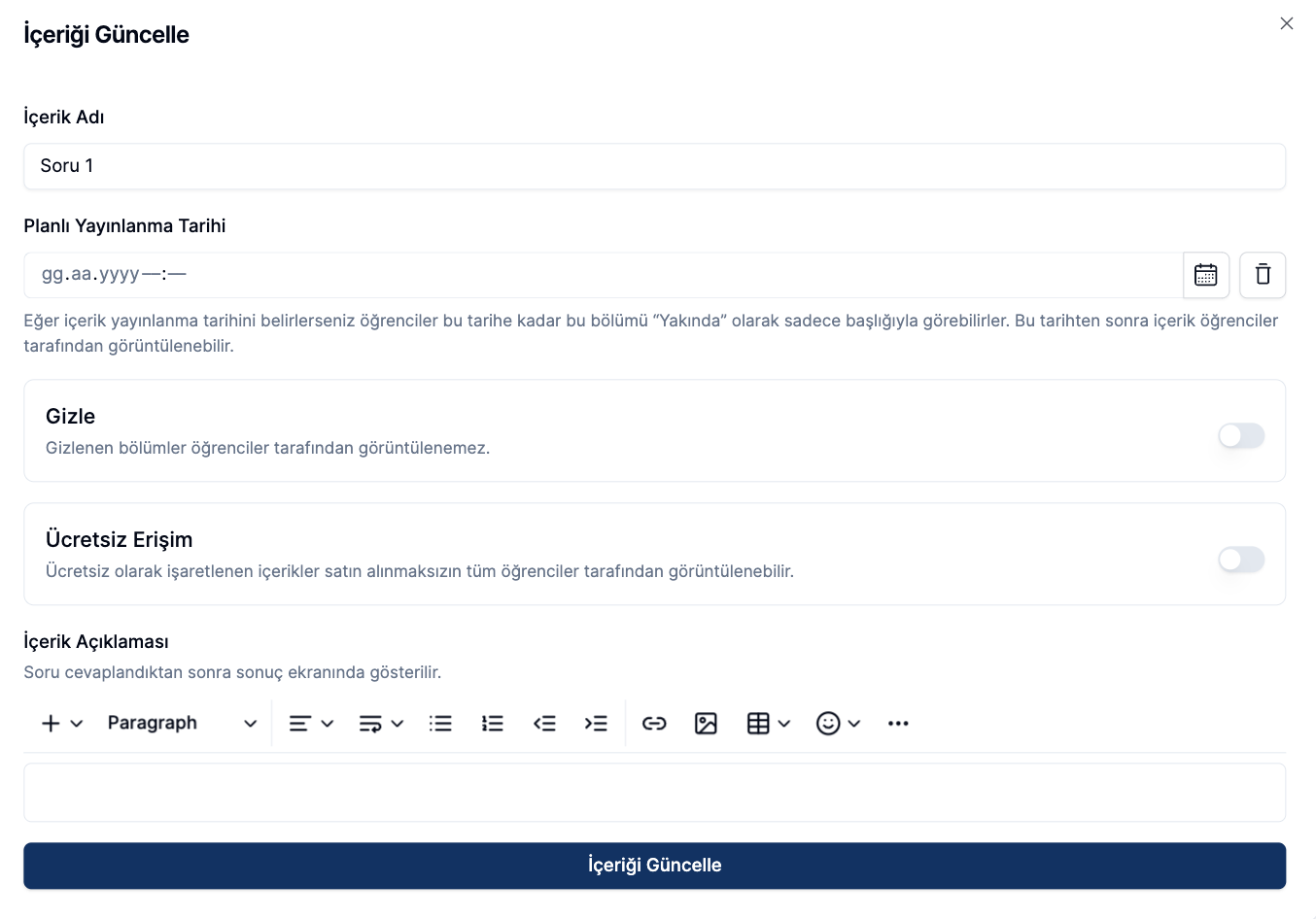Insert an image
Viewport: 1316px width, 919px height.
click(x=706, y=723)
